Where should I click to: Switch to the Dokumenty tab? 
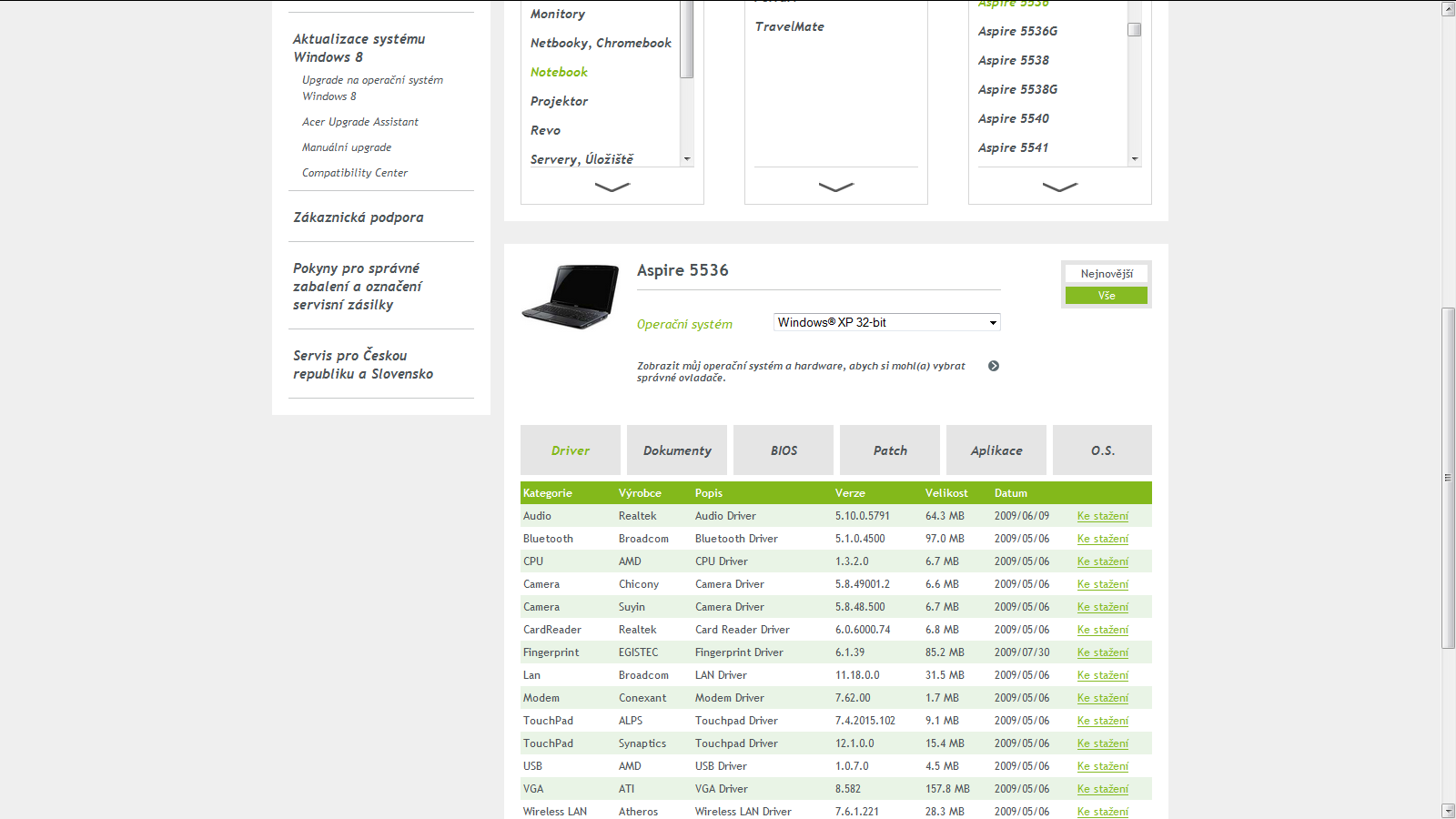tap(677, 450)
